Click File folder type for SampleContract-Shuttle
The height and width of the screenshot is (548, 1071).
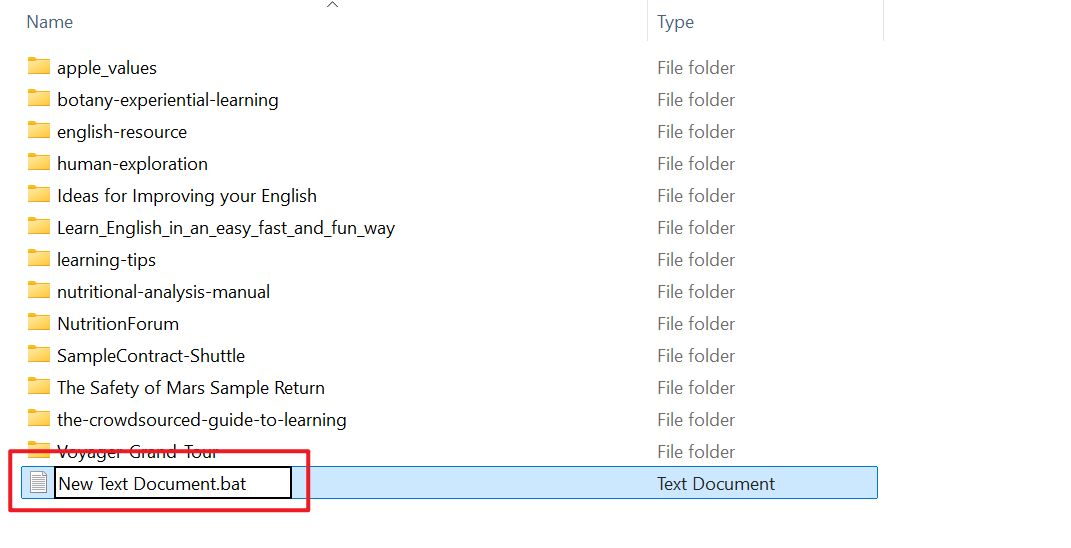click(x=696, y=356)
